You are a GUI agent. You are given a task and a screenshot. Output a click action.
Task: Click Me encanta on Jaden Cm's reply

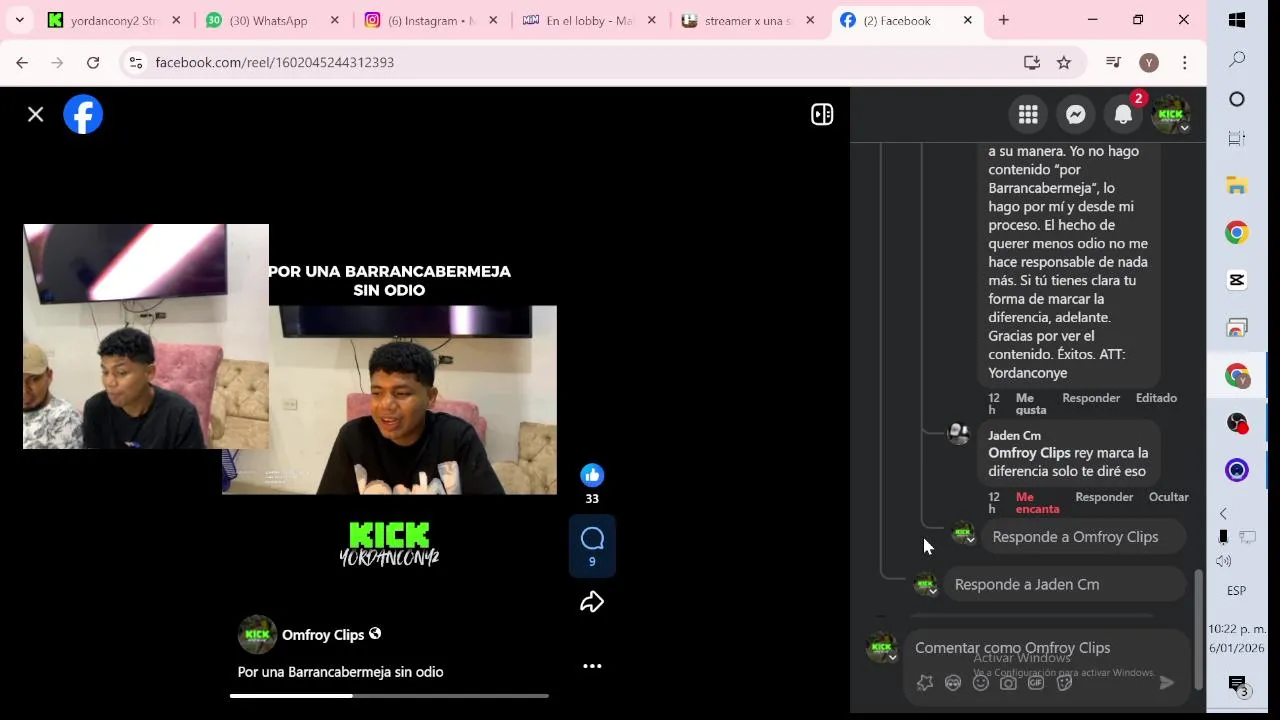point(1037,503)
